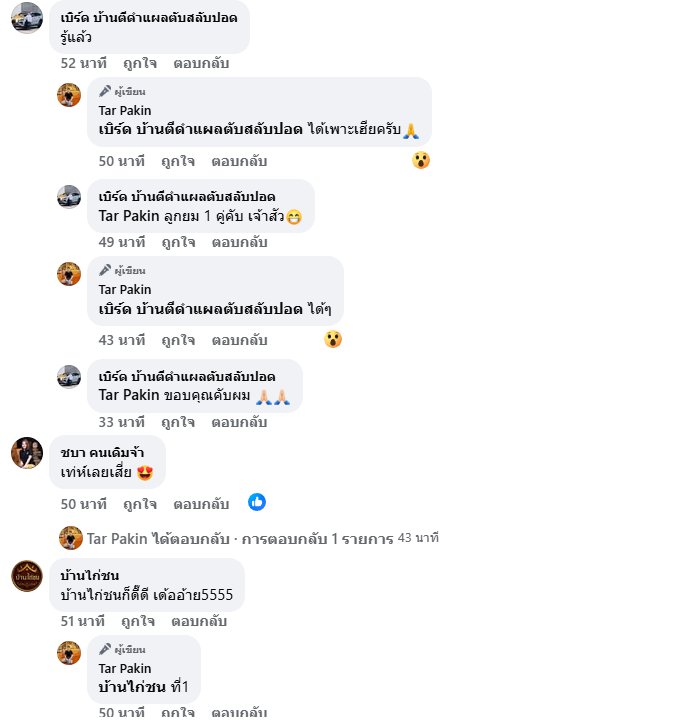Click the wow reaction on the 43-minute Tar Pakin reply

[x=333, y=339]
